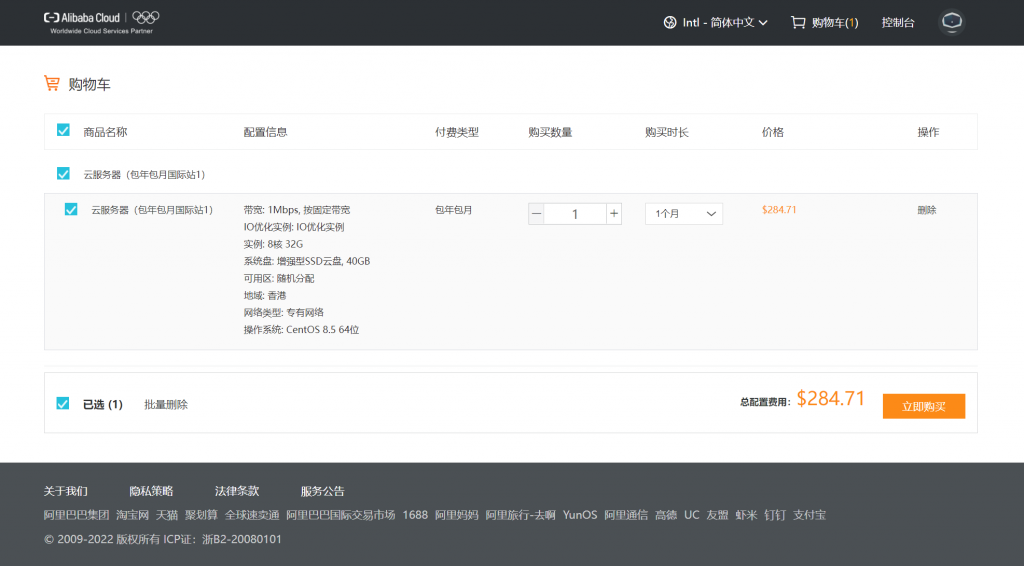Open the 隐私策略 footer link
1024x566 pixels.
(151, 491)
